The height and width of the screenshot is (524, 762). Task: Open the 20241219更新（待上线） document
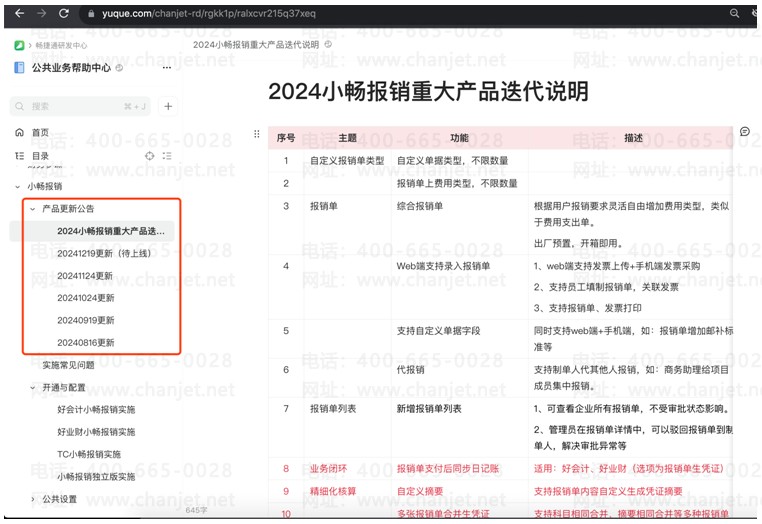[x=103, y=253]
